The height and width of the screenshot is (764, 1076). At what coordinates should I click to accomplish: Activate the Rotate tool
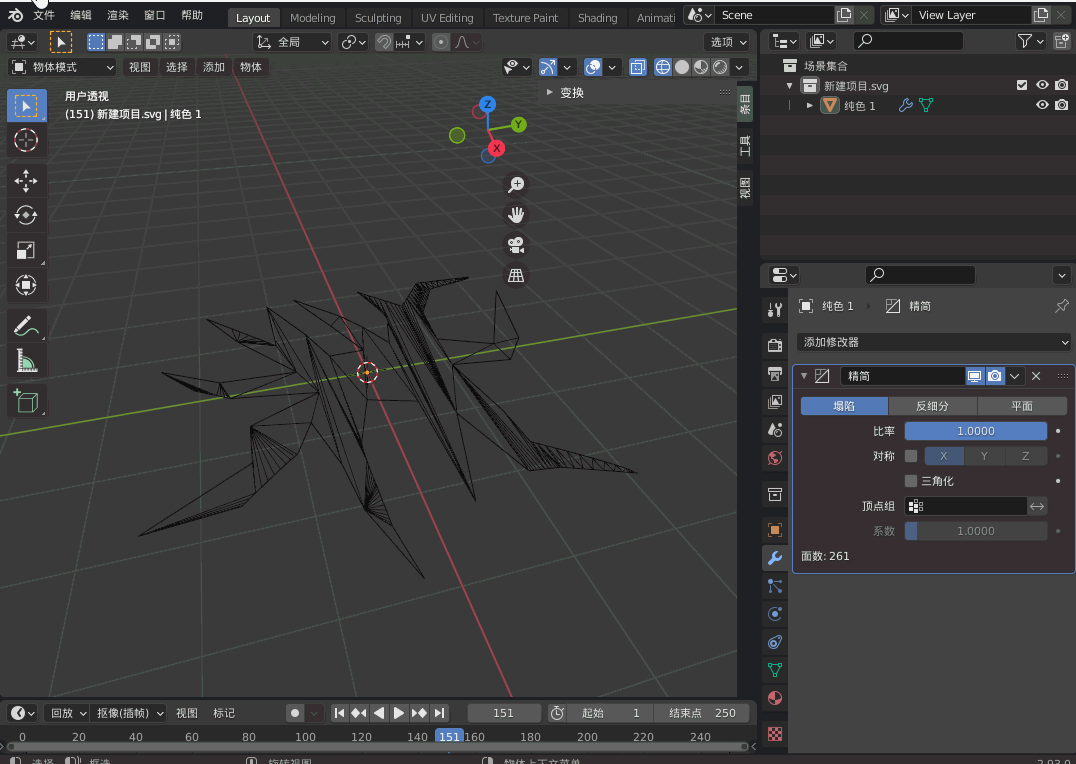26,216
